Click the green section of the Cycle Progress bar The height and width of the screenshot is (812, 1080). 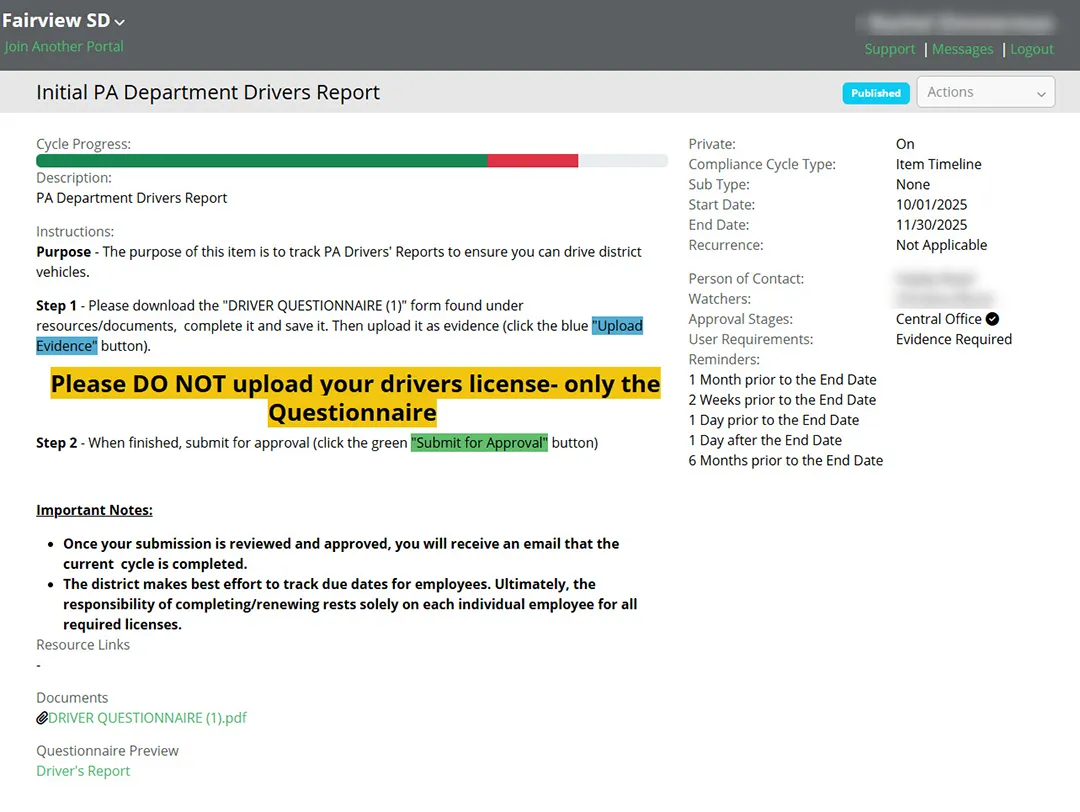tap(262, 160)
